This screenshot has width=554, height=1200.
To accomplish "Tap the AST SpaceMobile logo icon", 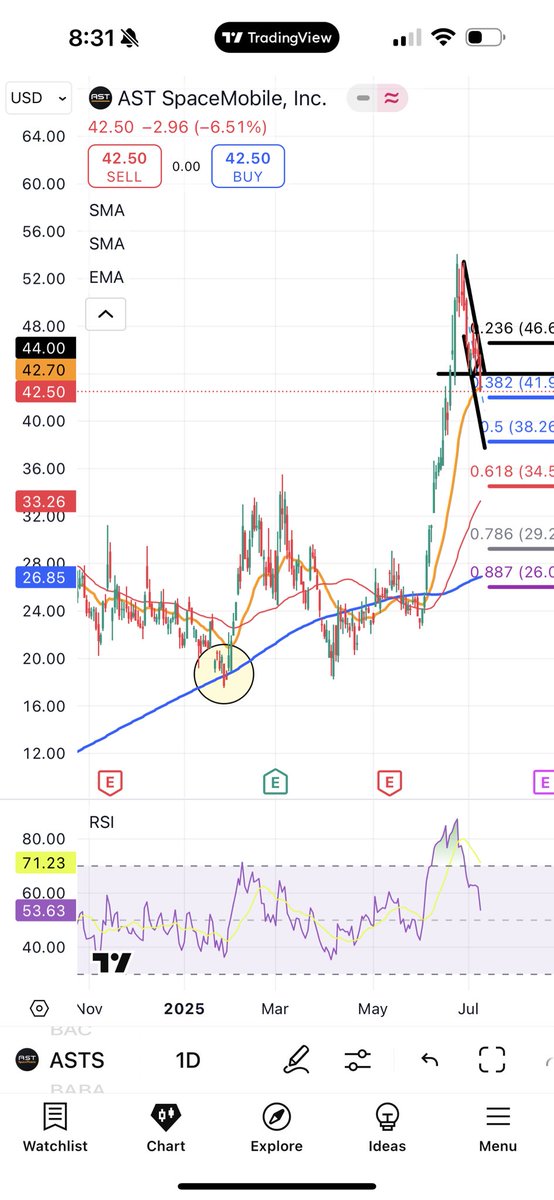I will pos(100,98).
